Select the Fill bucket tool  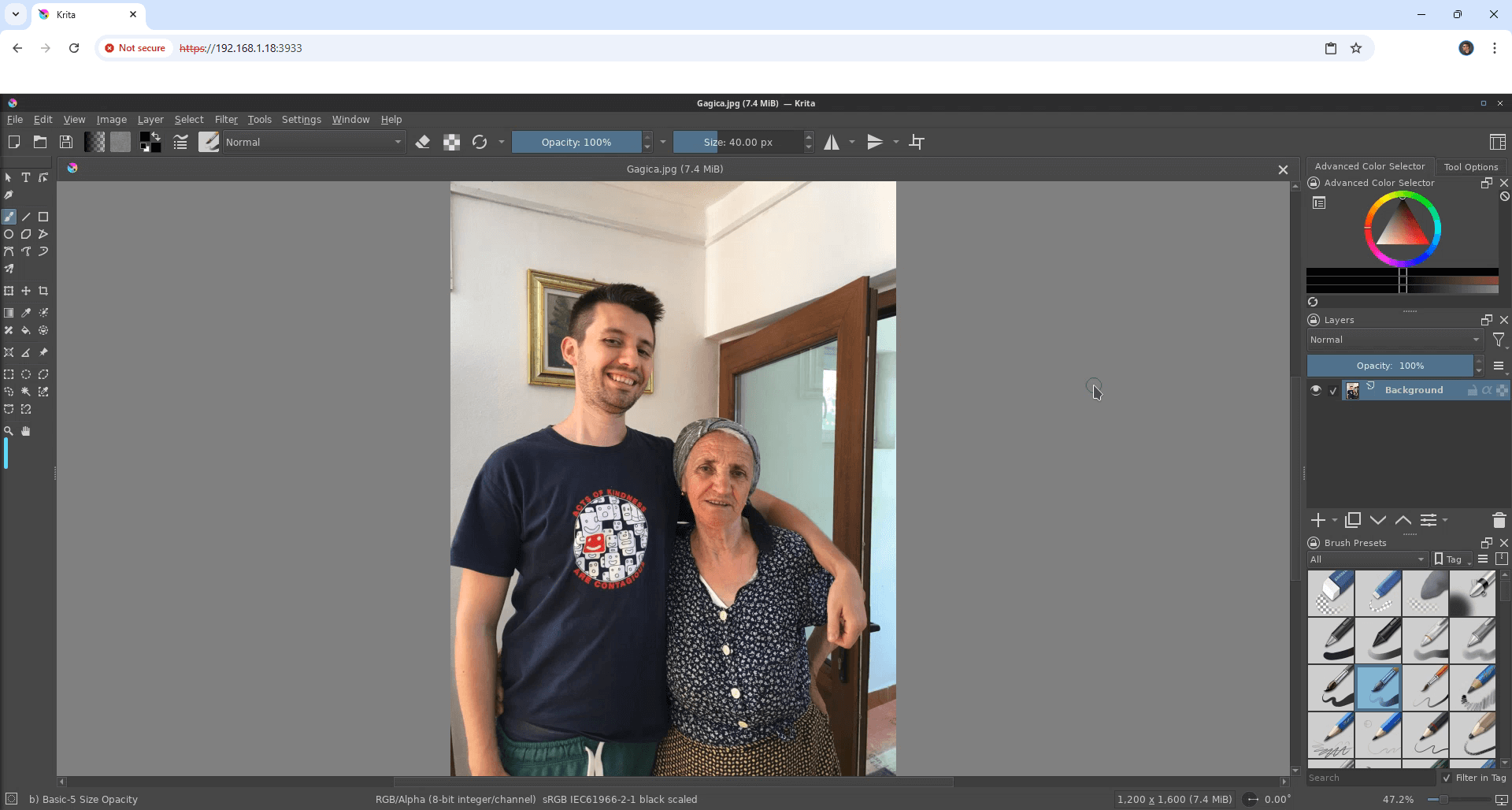click(x=26, y=330)
